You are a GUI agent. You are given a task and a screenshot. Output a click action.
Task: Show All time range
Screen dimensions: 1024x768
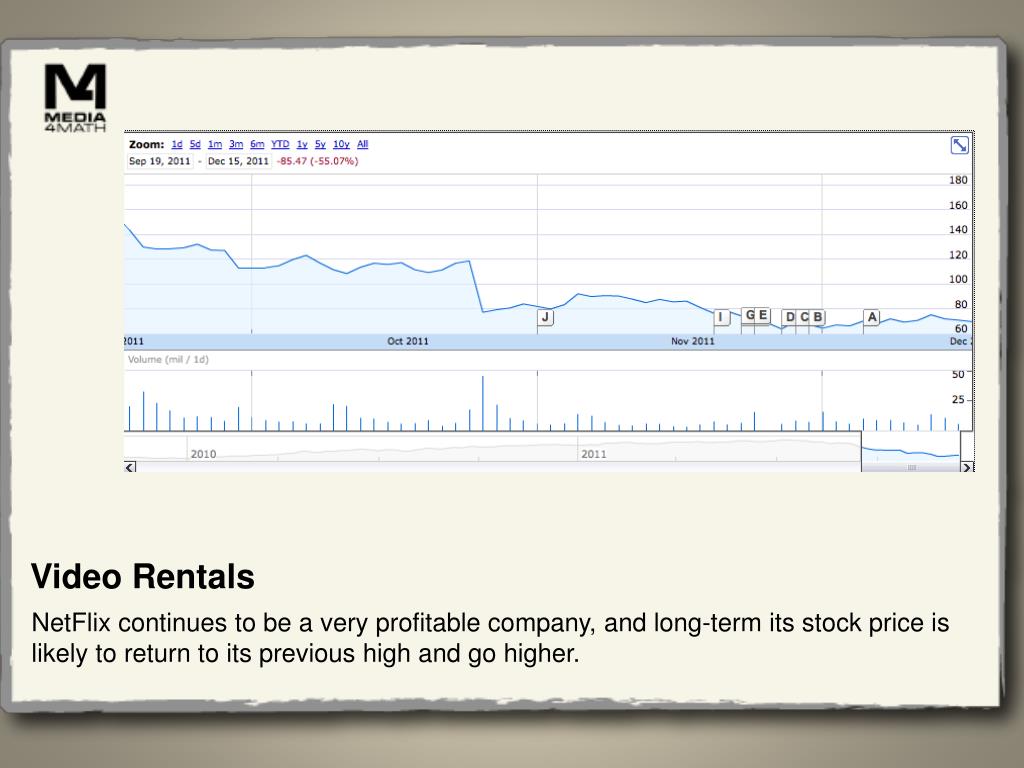tap(362, 144)
